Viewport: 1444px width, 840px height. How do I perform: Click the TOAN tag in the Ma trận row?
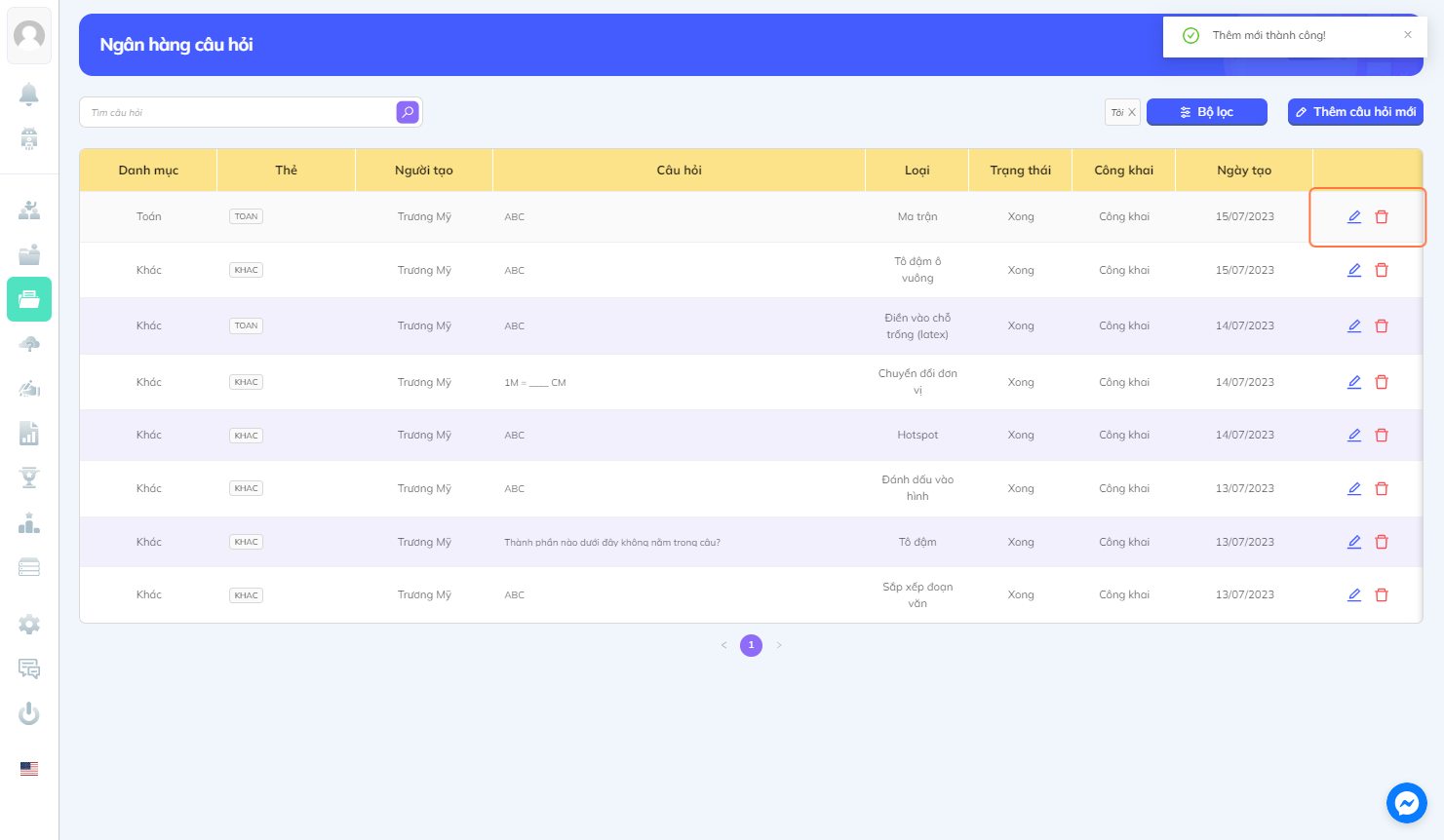247,216
